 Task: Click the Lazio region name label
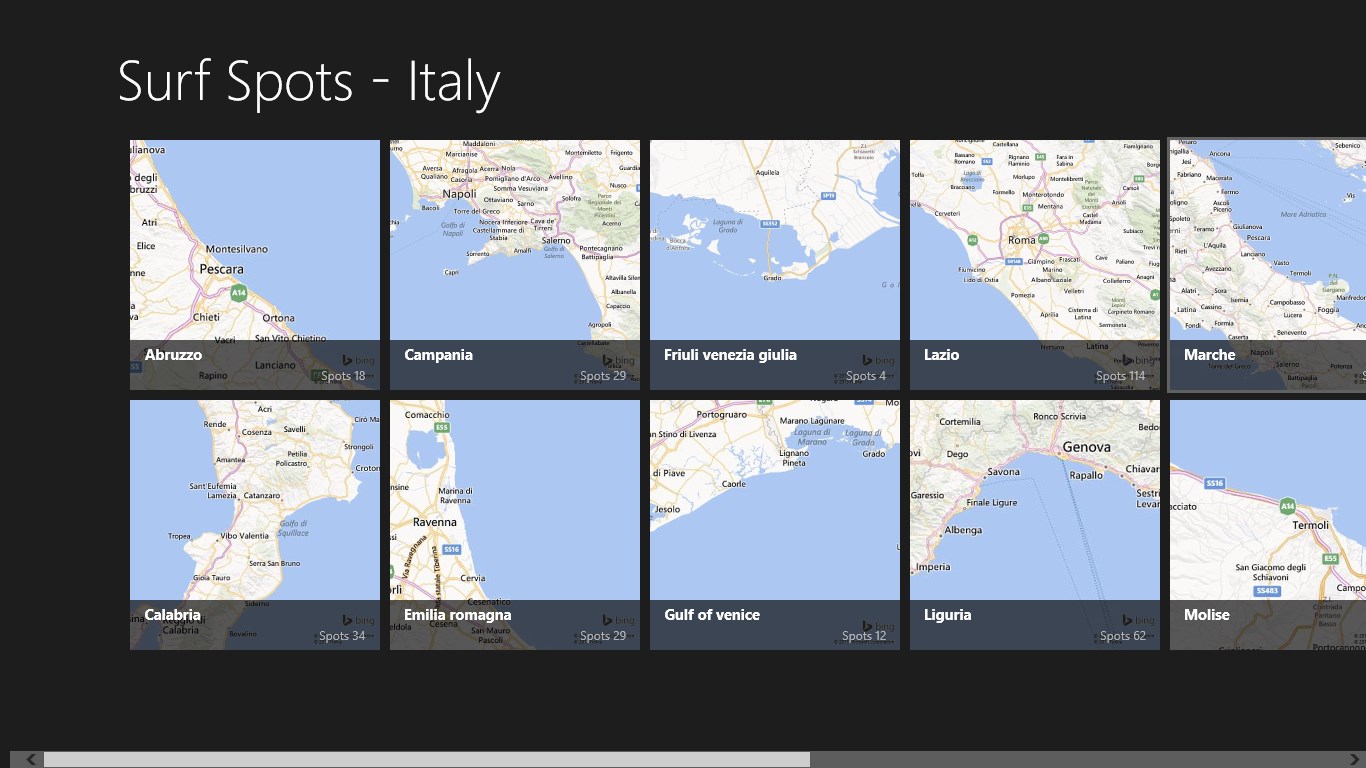click(942, 355)
